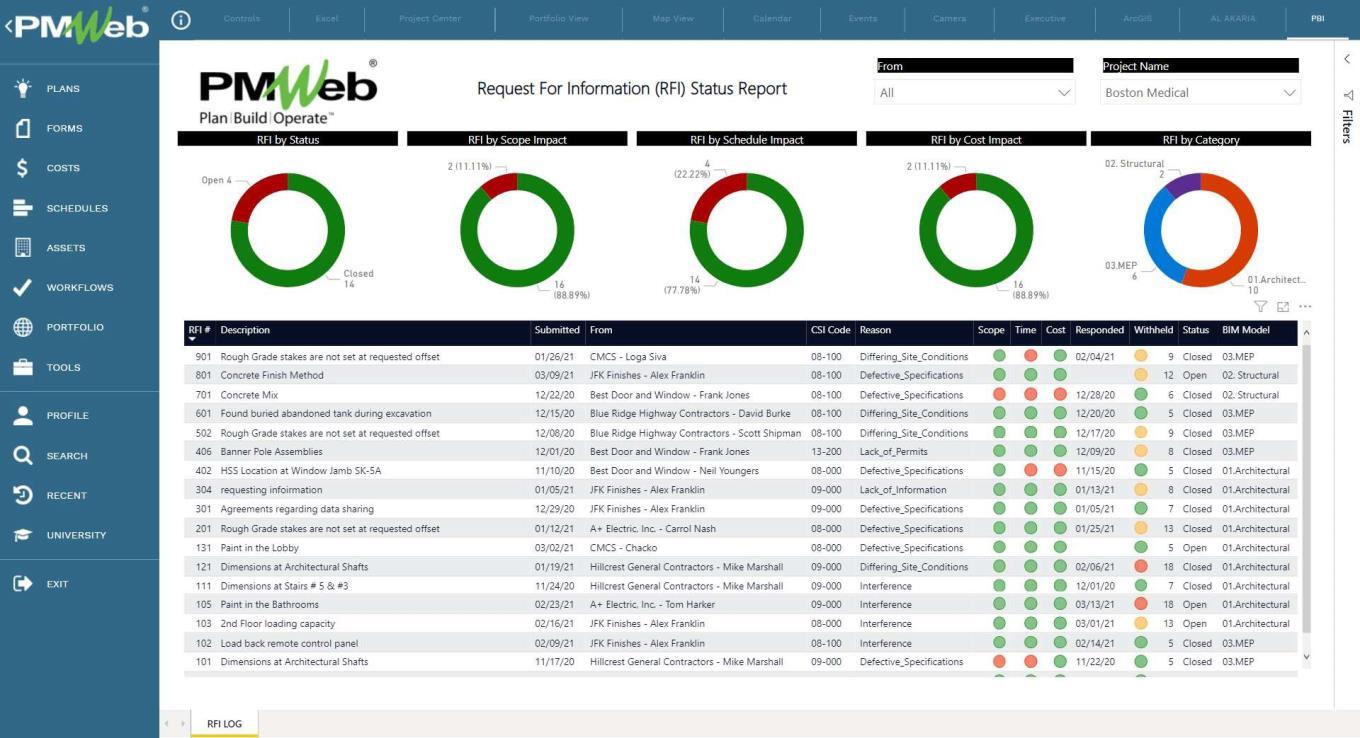Screen dimensions: 1360x738
Task: Select the row 'Concrete Finish Method'
Action: click(x=741, y=375)
